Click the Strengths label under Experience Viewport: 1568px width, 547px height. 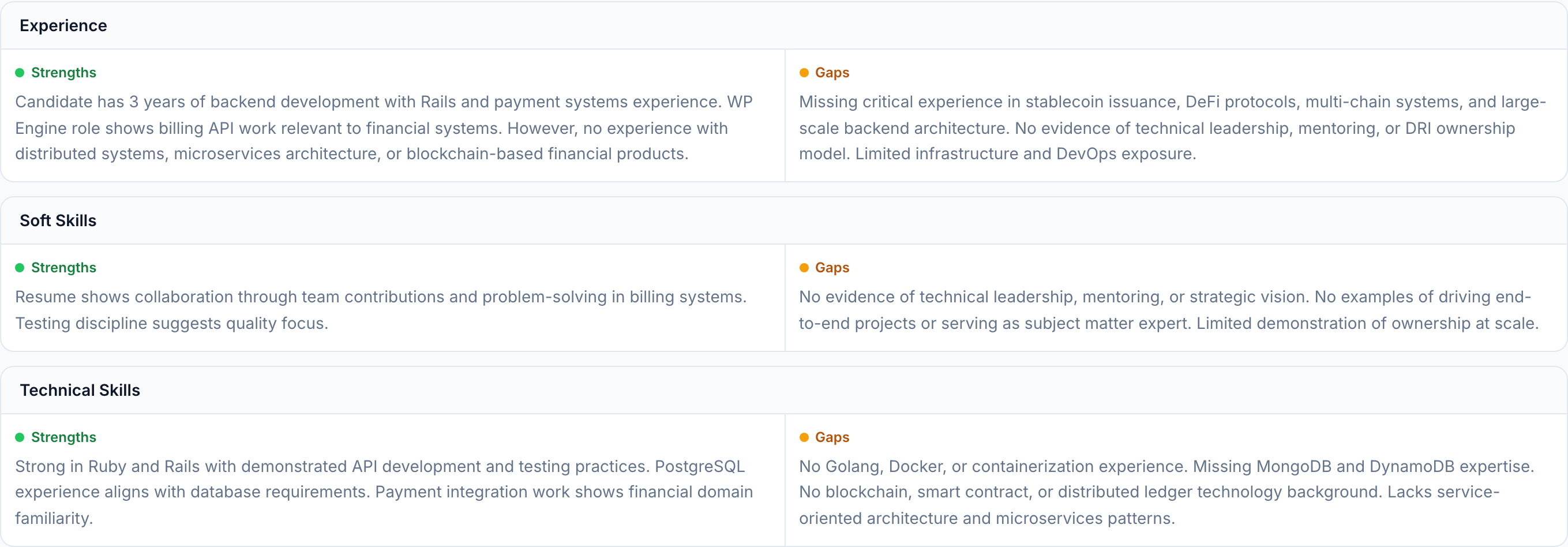[63, 73]
